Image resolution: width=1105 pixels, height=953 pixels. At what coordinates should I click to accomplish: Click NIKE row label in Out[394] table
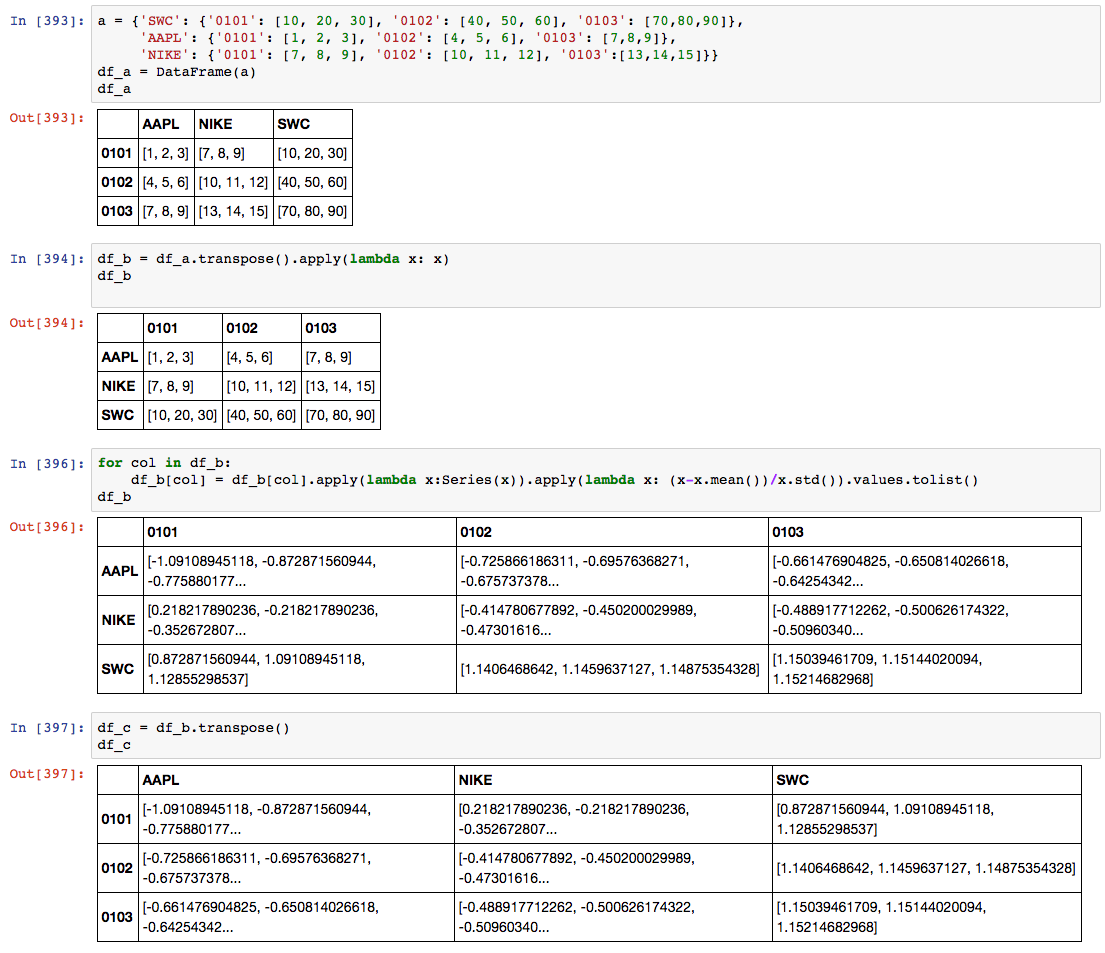click(x=120, y=386)
